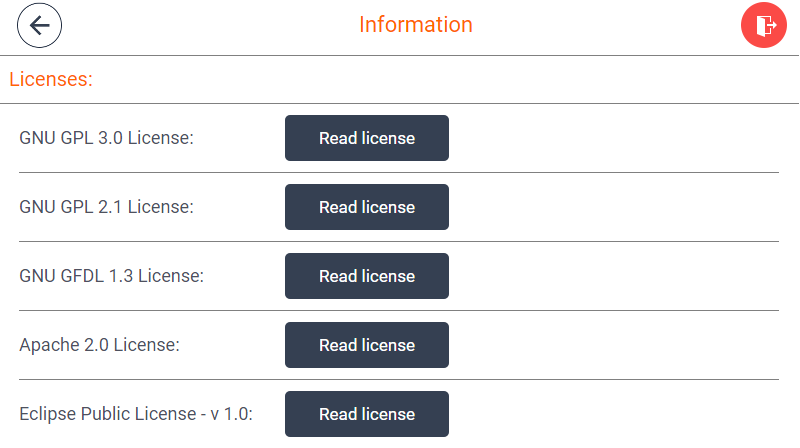The height and width of the screenshot is (448, 800).
Task: Click the line beneath the Licenses heading
Action: pyautogui.click(x=399, y=104)
